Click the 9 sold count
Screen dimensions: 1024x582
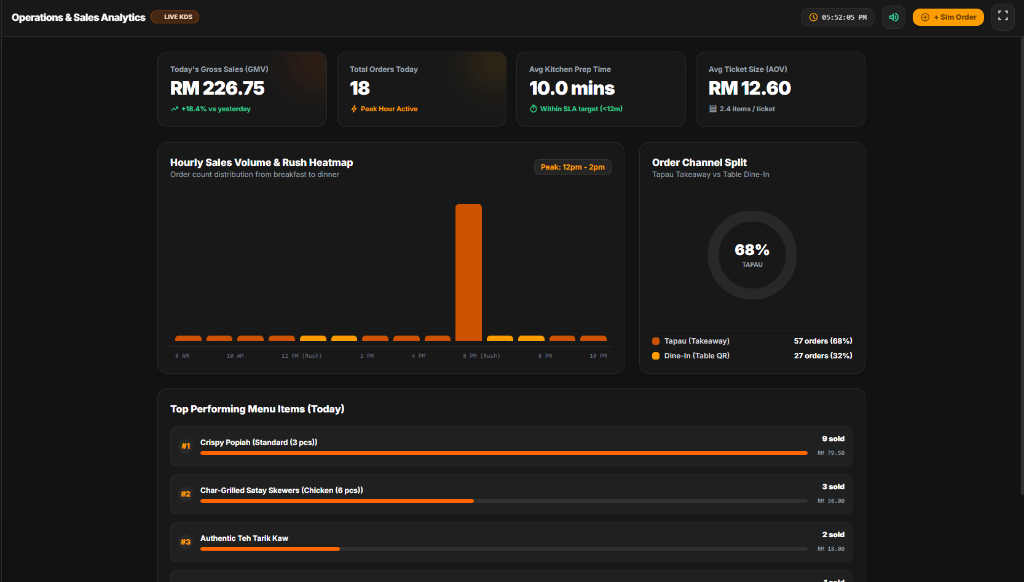[x=833, y=439]
